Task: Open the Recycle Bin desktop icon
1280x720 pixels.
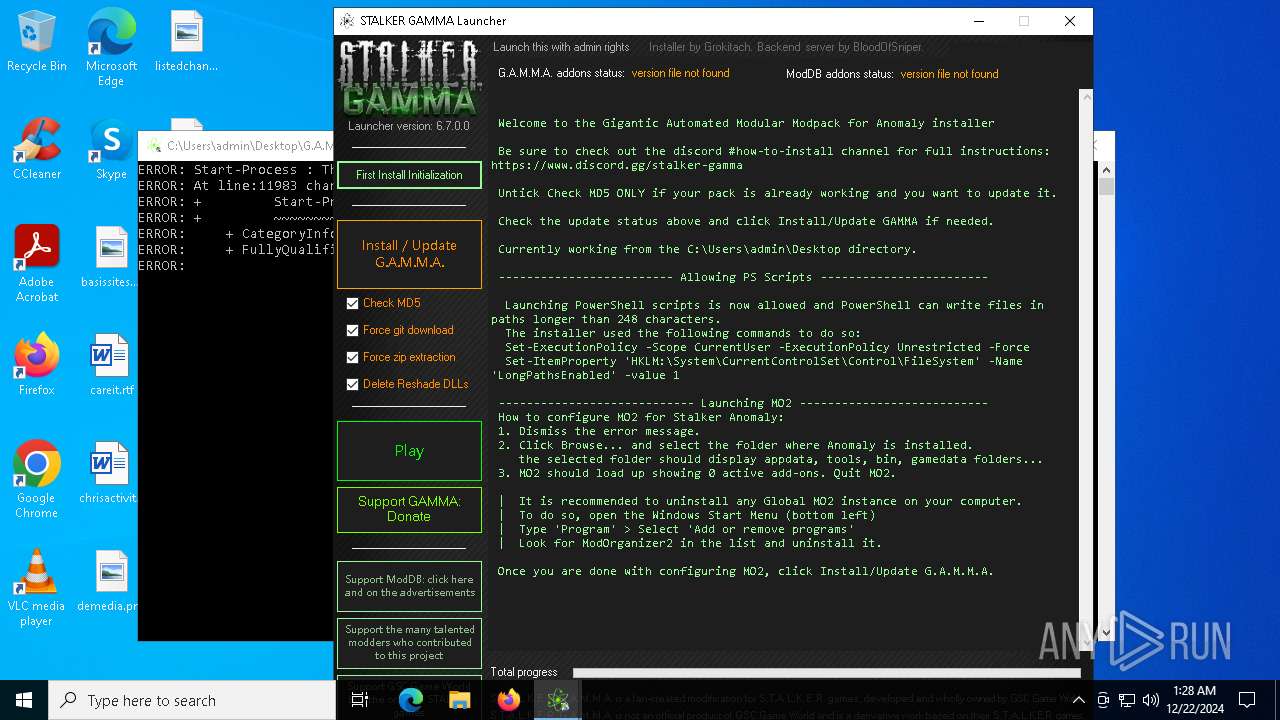Action: (37, 42)
